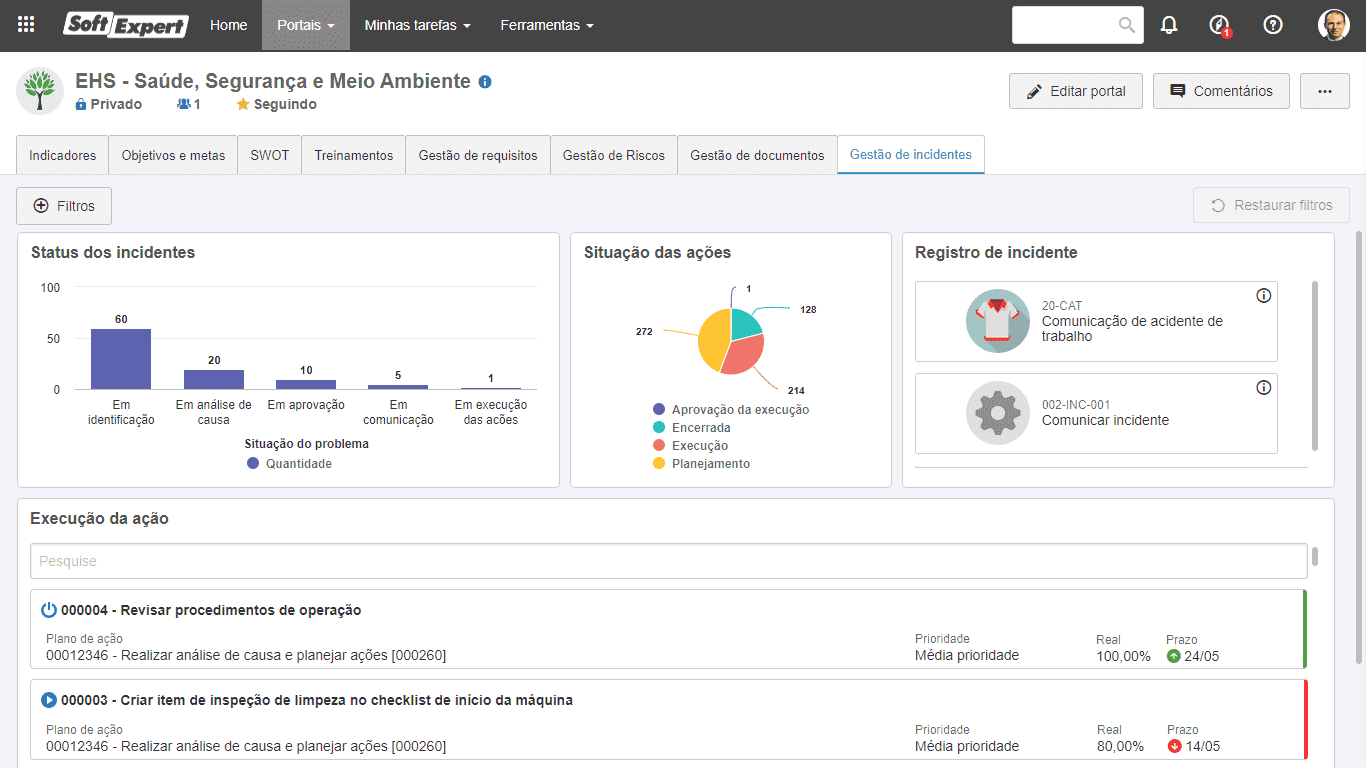
Task: Toggle Quantidade legend in bar chart
Action: coord(289,464)
